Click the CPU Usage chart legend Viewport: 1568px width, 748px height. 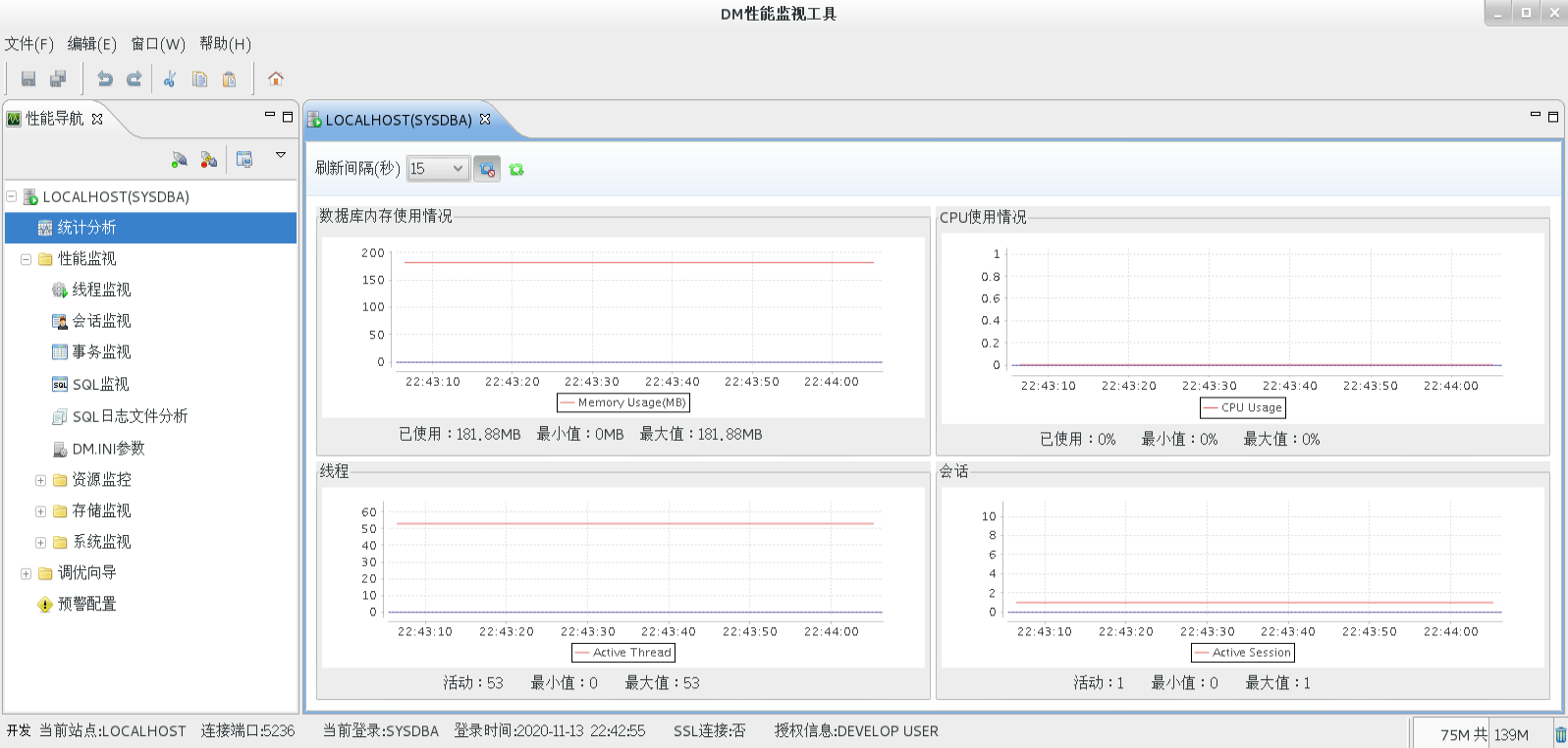tap(1243, 407)
